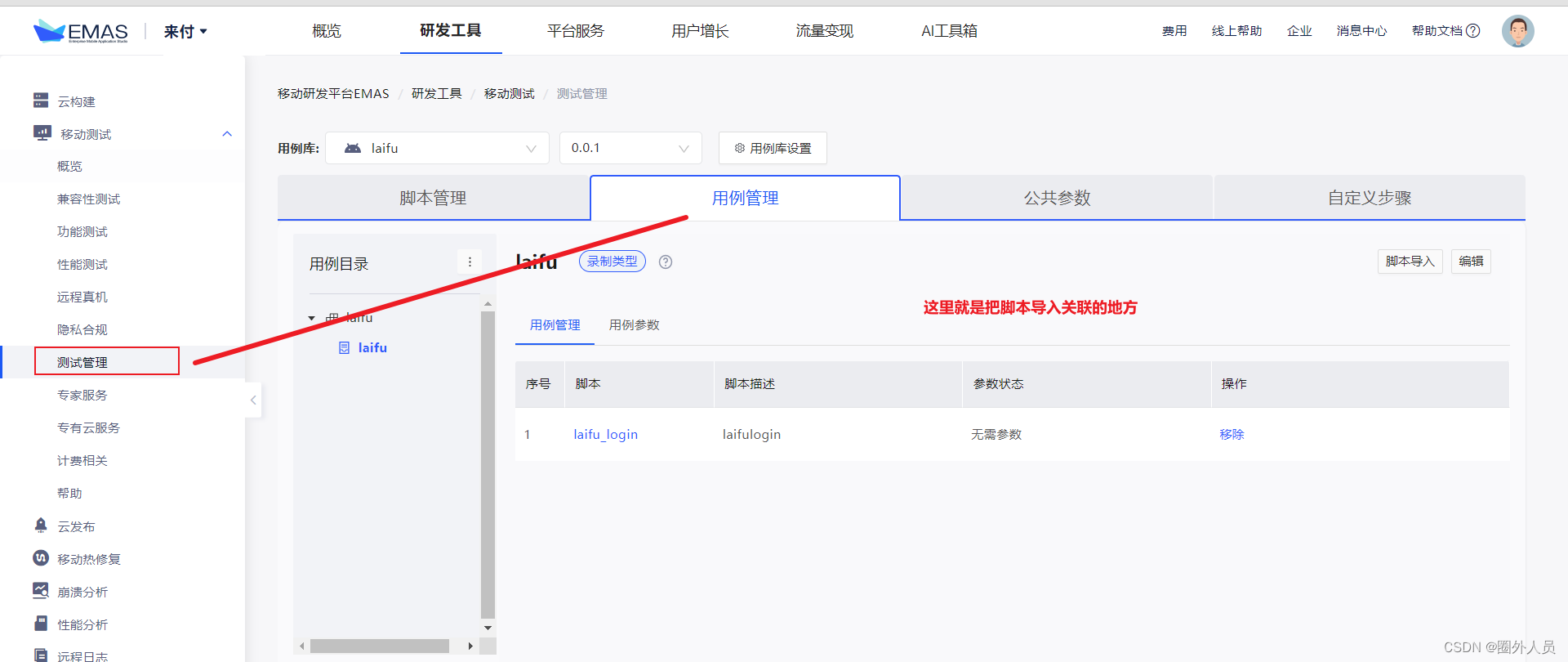This screenshot has width=1568, height=662.
Task: Click the 移动热修复 sidebar icon
Action: [x=41, y=558]
